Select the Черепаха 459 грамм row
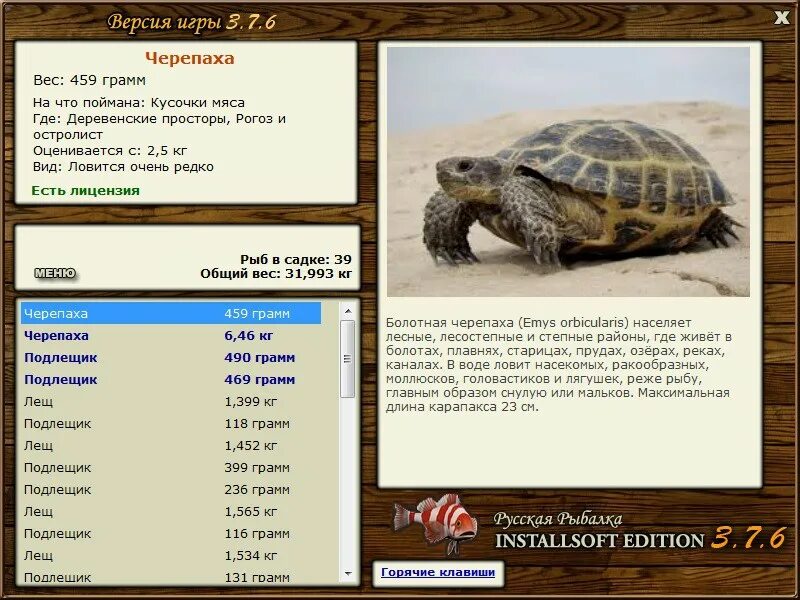 [x=171, y=313]
